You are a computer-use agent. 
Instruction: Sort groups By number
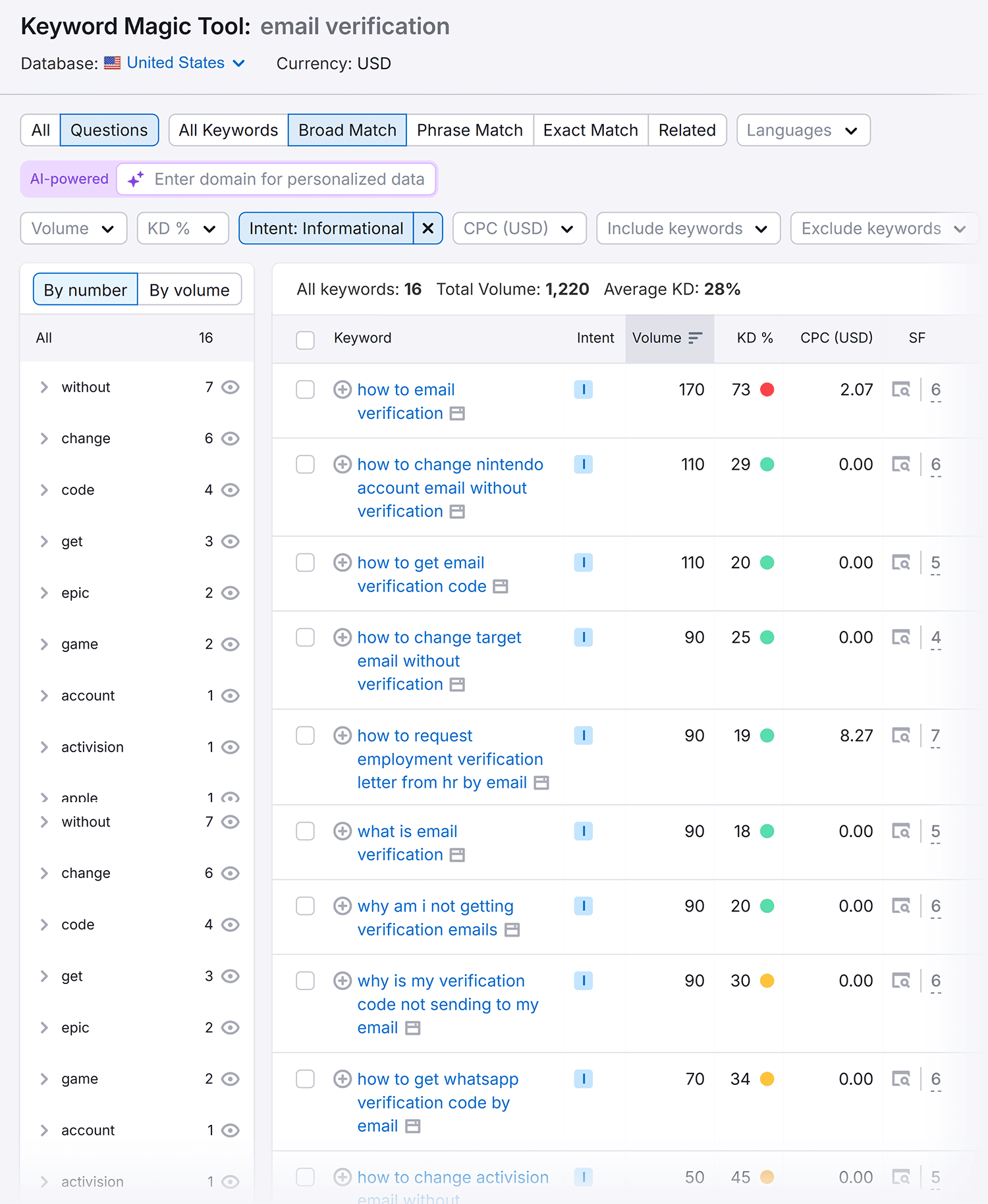click(x=86, y=290)
